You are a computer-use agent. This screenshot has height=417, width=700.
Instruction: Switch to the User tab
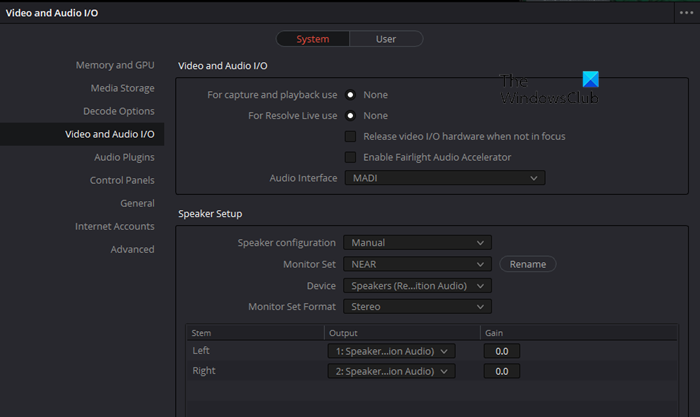(385, 39)
